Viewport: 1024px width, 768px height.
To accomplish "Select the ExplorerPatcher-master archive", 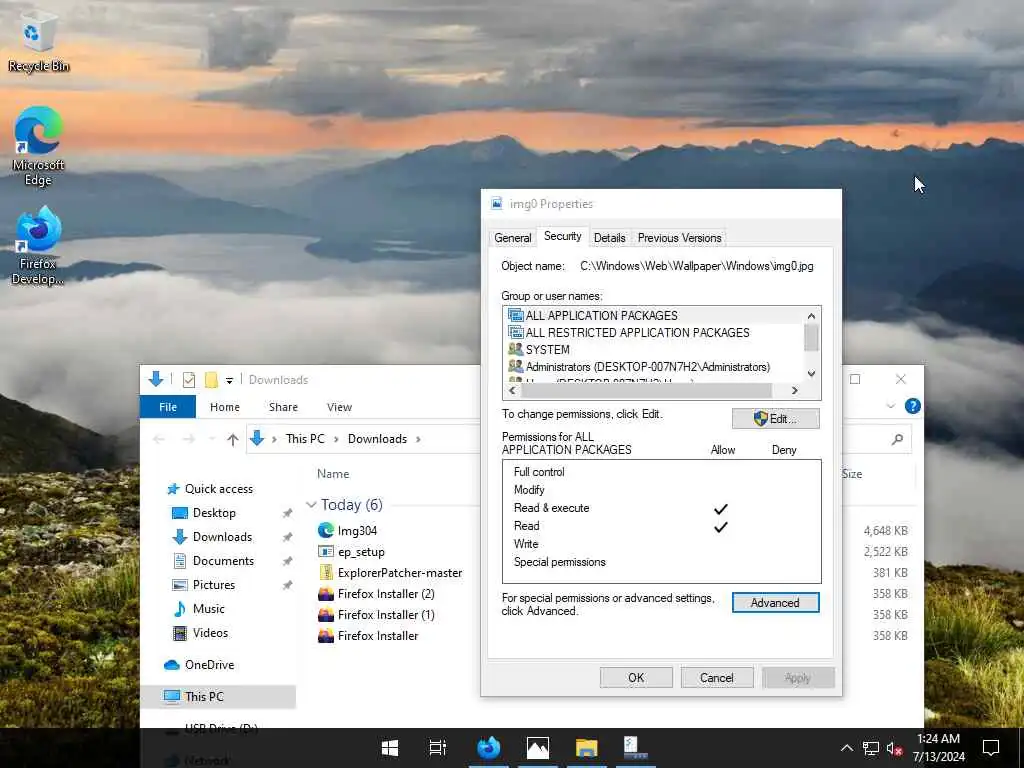I will pos(399,573).
